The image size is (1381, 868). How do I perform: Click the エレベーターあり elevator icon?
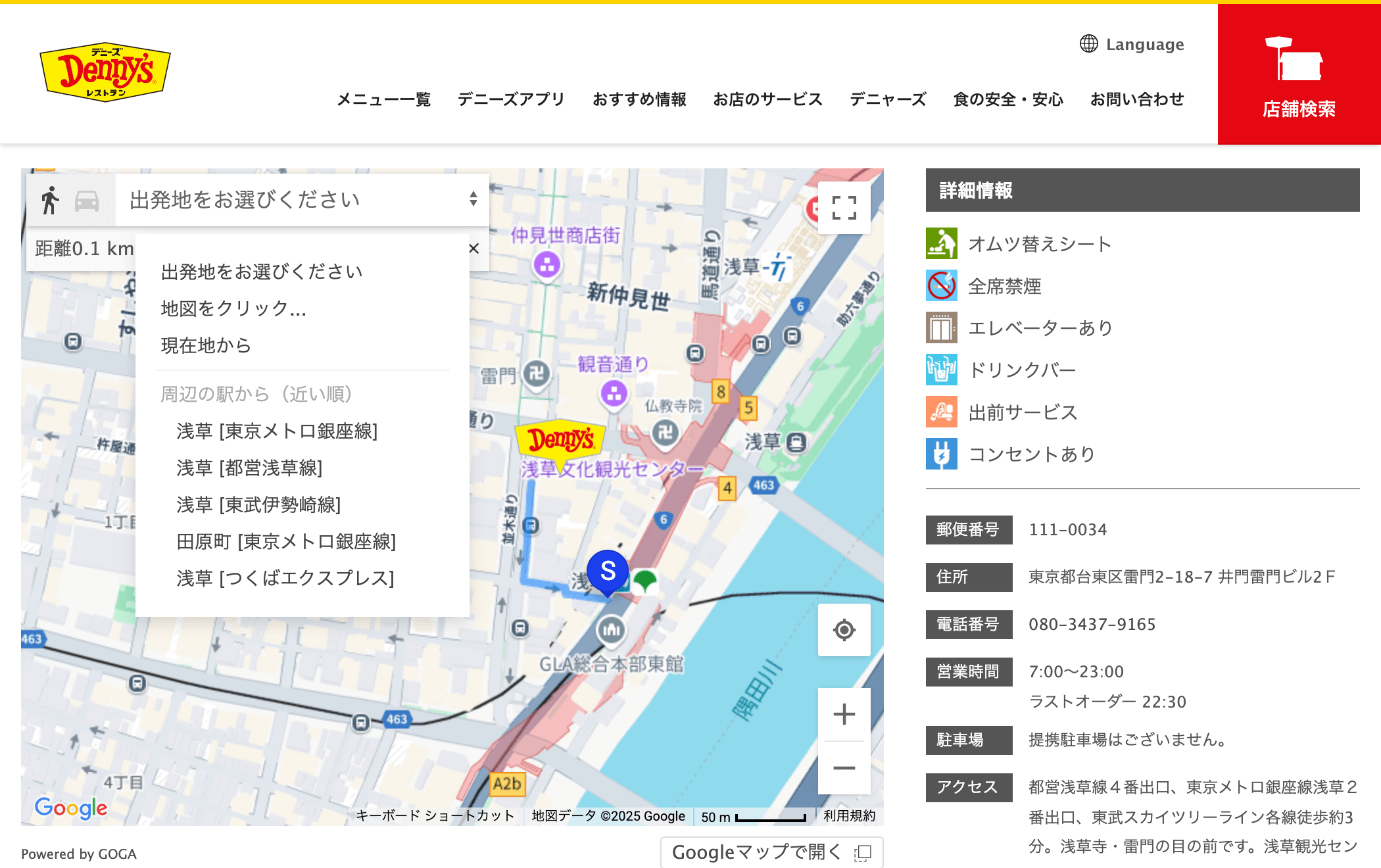coord(942,327)
